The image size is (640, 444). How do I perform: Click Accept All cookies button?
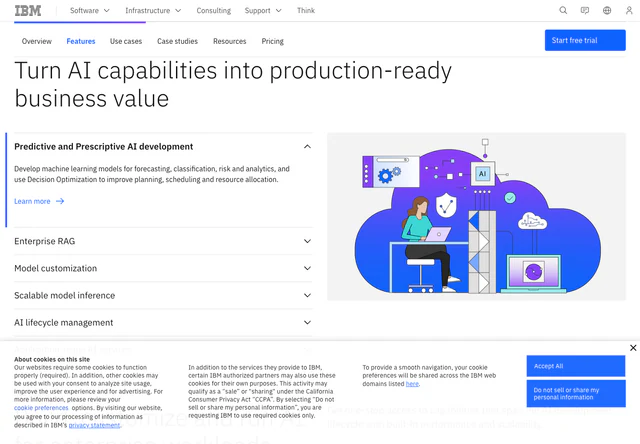(576, 366)
